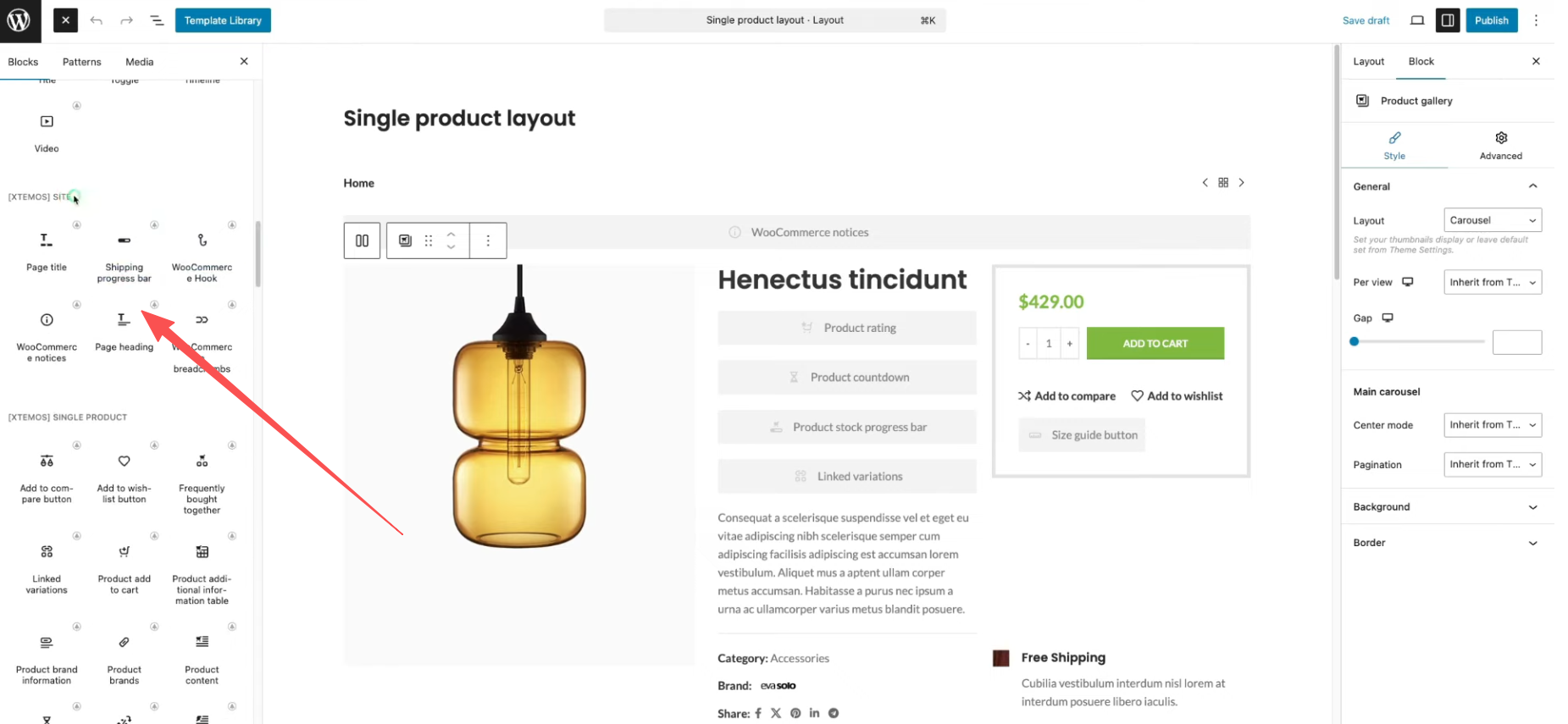Click the Save draft link

pos(1366,20)
